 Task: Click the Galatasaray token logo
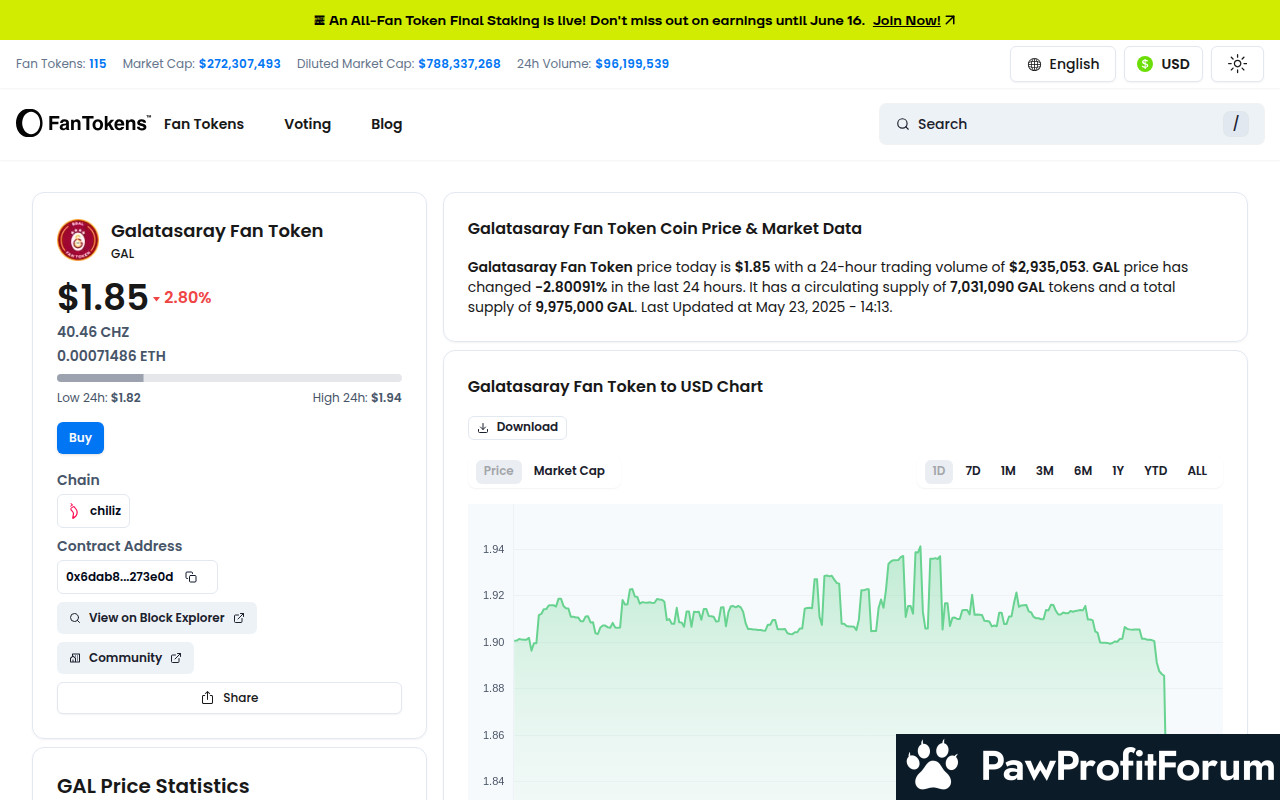78,240
